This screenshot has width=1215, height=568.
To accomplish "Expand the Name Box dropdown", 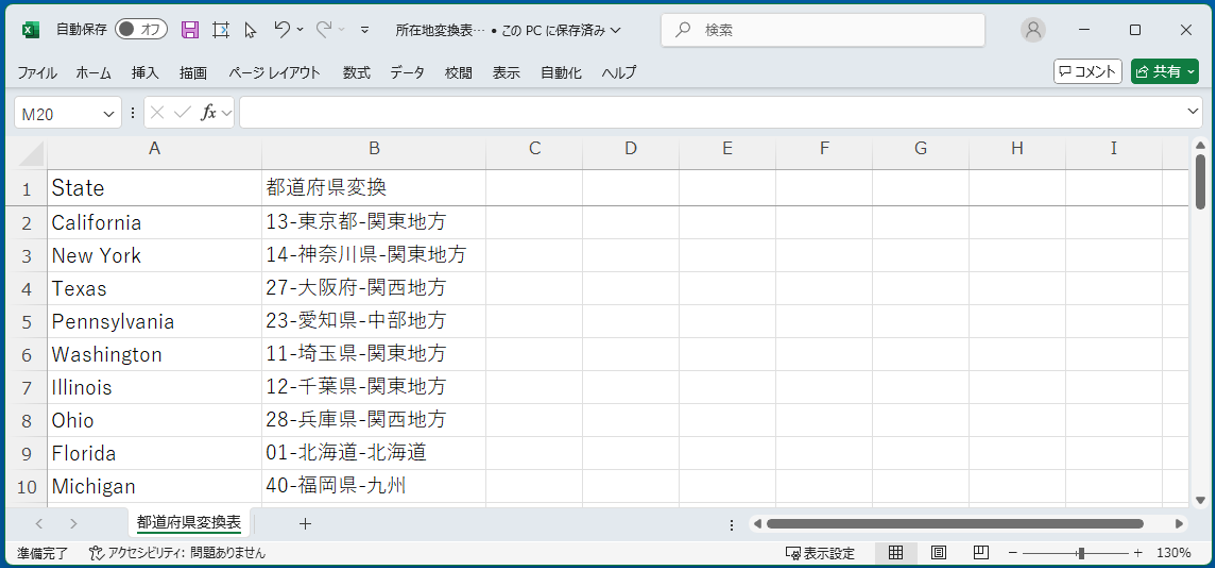I will coord(109,114).
